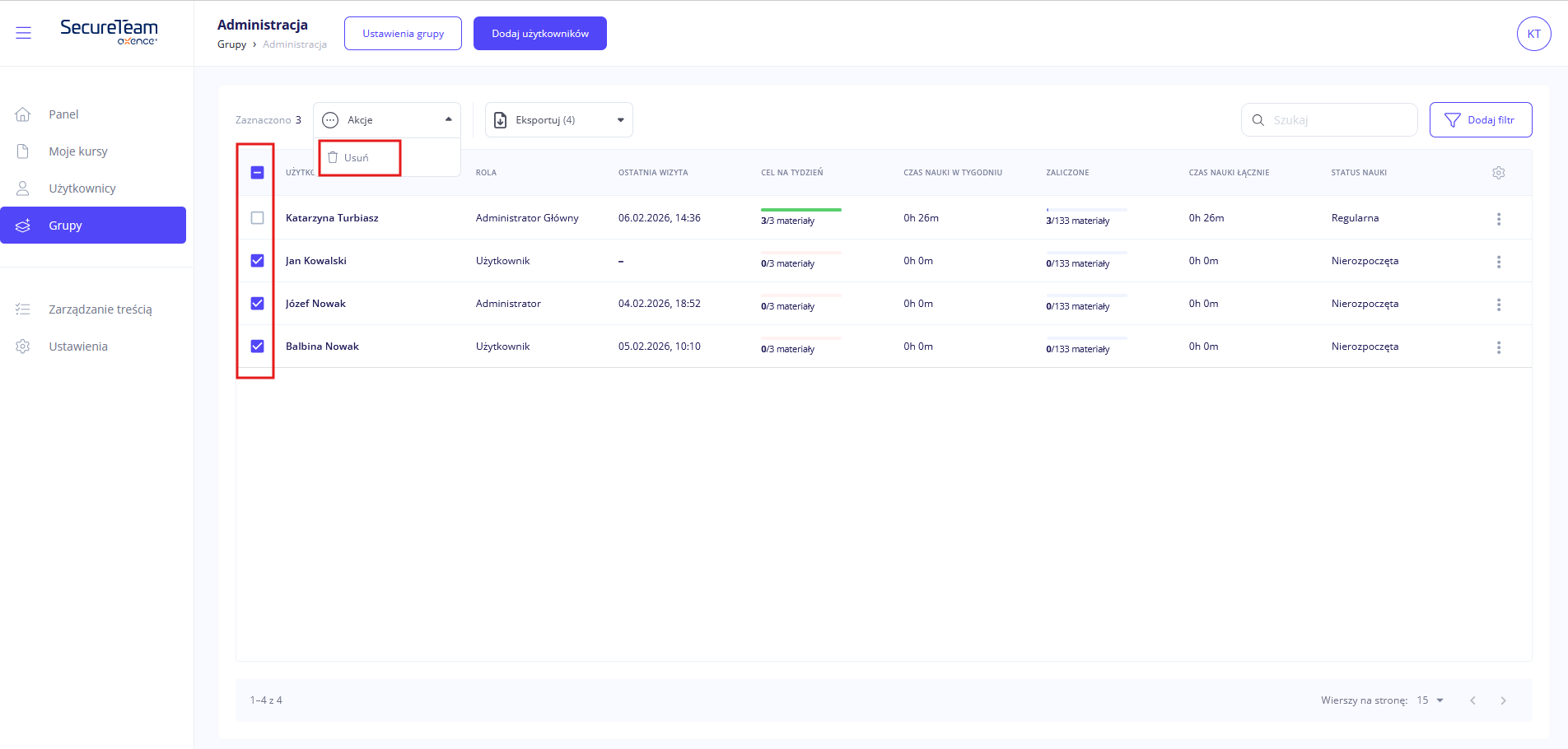Open the hamburger menu icon
Image resolution: width=1568 pixels, height=749 pixels.
click(23, 33)
